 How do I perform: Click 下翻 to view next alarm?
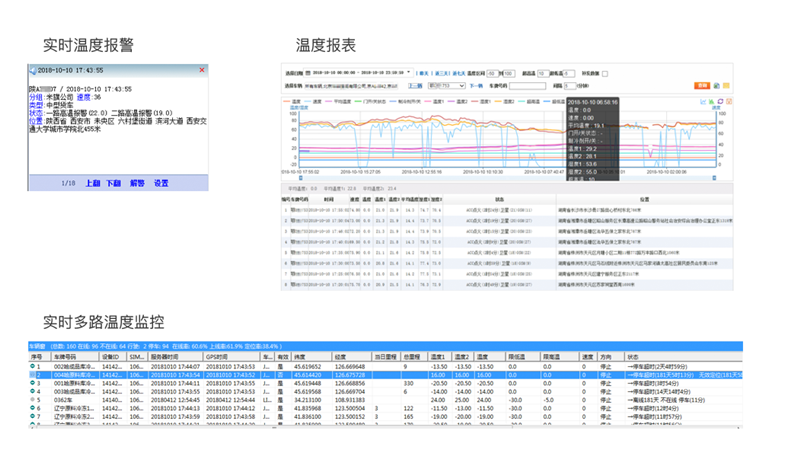tap(114, 184)
